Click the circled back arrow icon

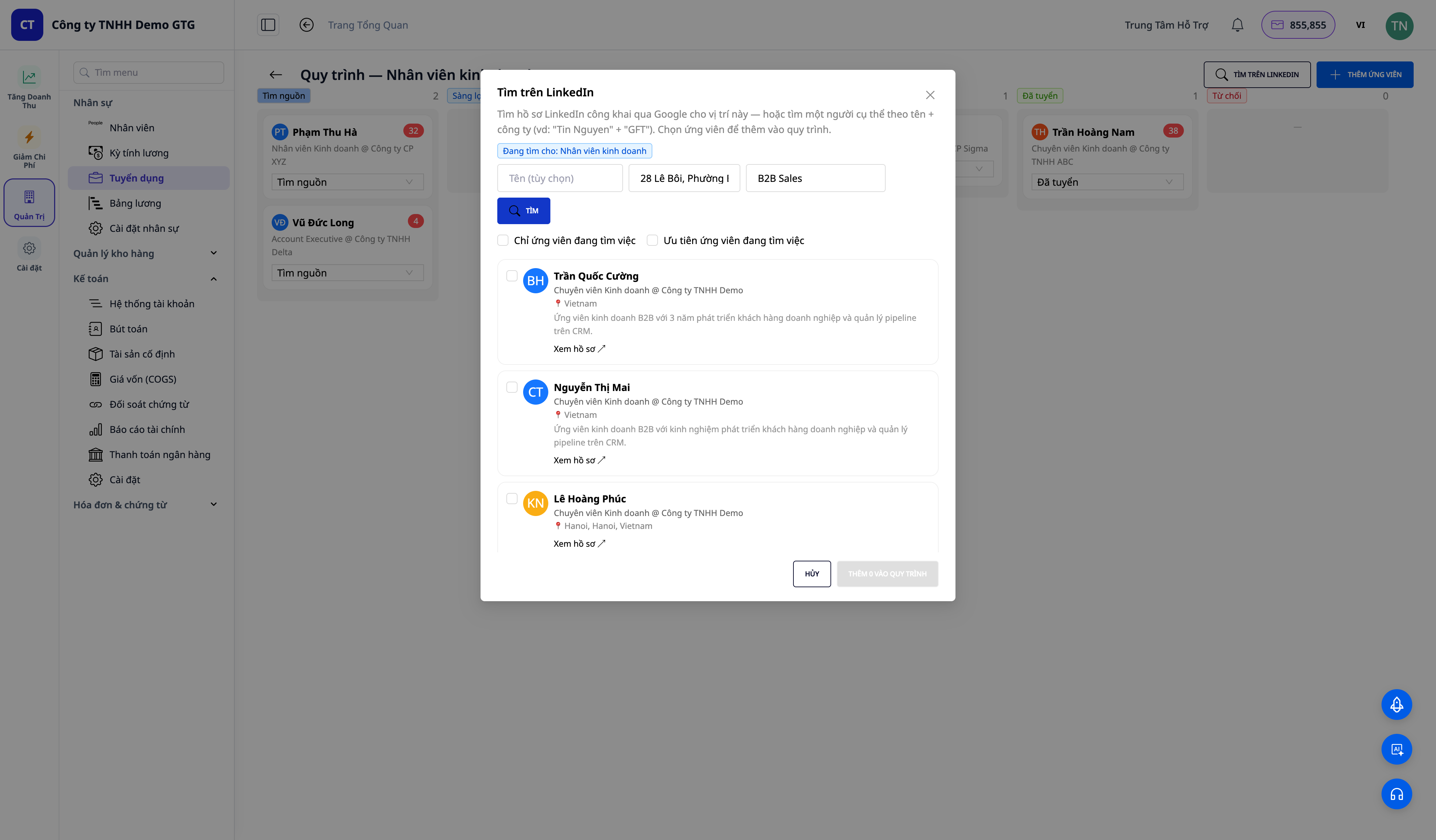(x=307, y=25)
